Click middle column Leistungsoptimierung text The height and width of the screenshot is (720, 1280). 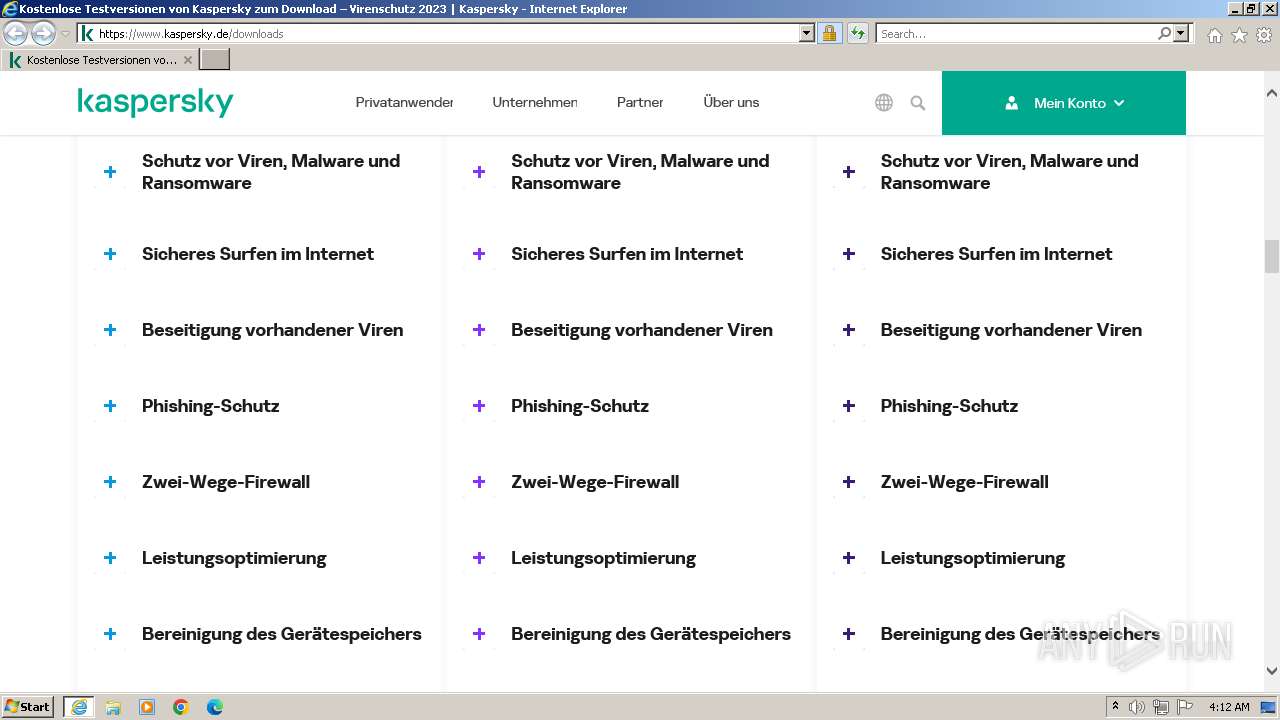pyautogui.click(x=603, y=558)
